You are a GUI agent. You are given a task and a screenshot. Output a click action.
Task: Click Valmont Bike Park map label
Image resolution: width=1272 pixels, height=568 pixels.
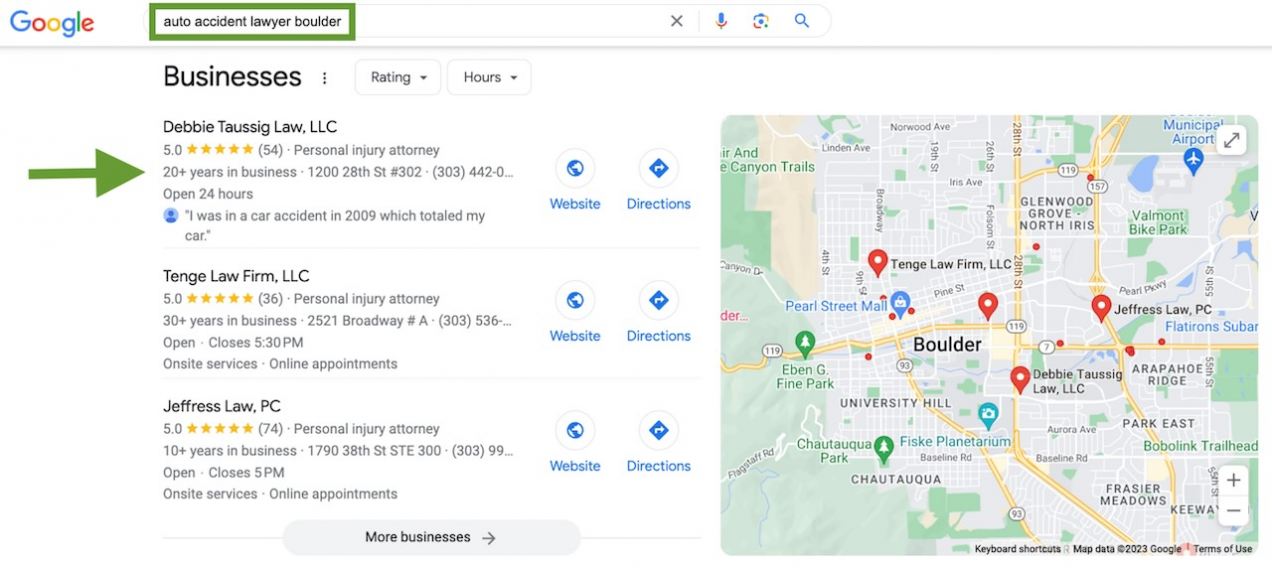[x=1158, y=222]
